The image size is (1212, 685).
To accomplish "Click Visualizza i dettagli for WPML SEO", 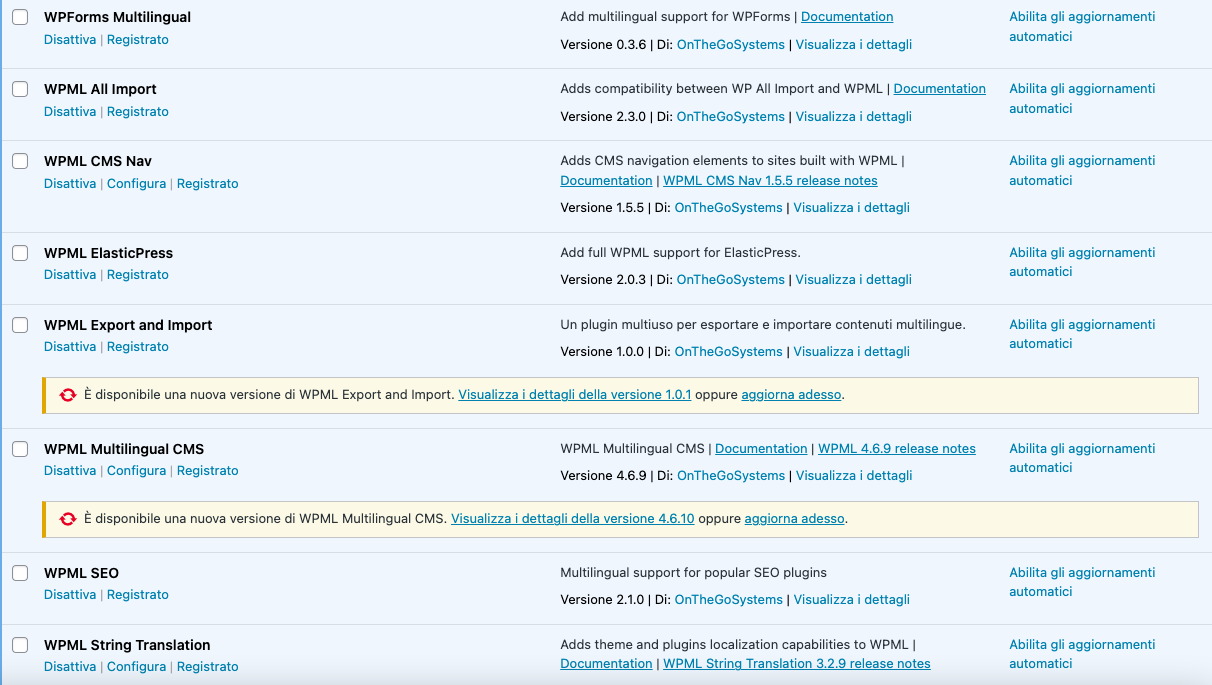I will 852,600.
